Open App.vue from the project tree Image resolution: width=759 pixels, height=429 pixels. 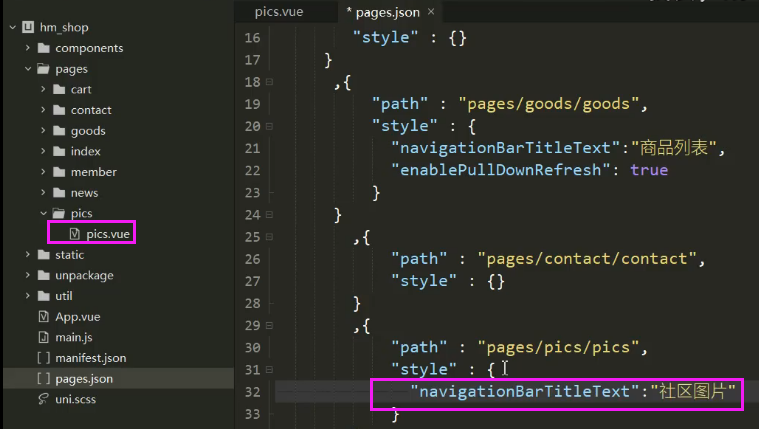[x=78, y=317]
